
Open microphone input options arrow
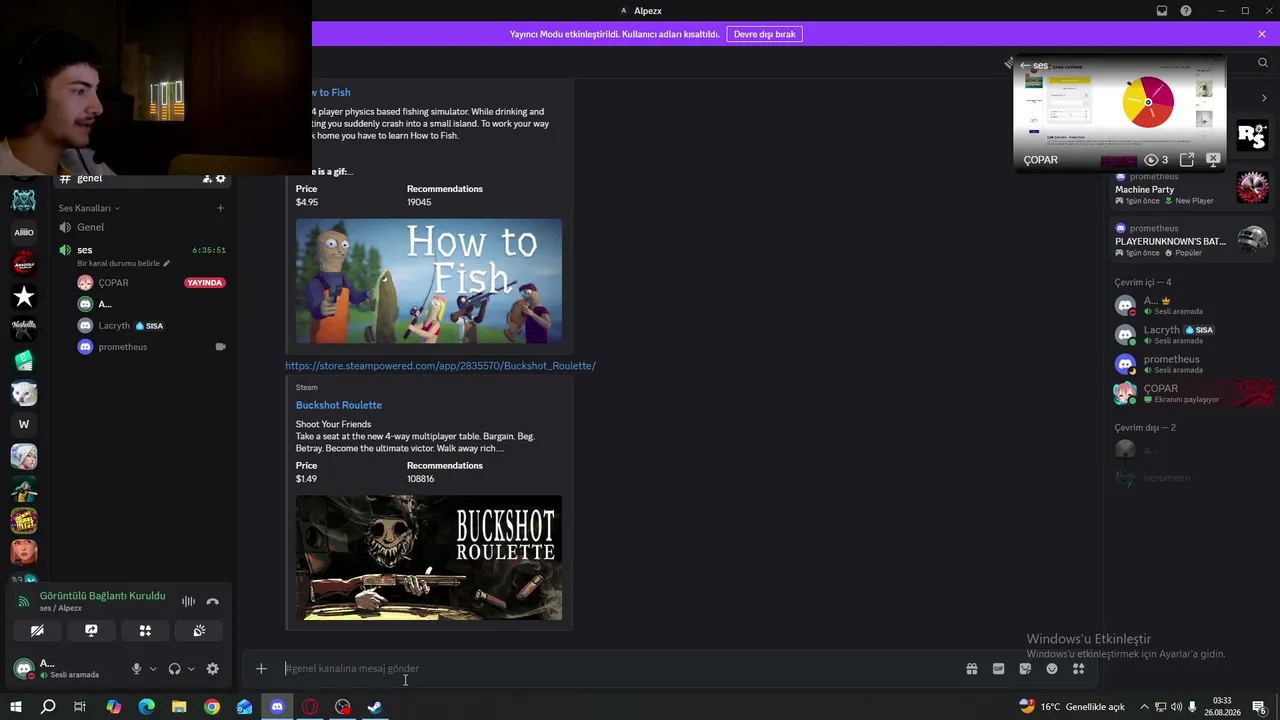pos(153,669)
